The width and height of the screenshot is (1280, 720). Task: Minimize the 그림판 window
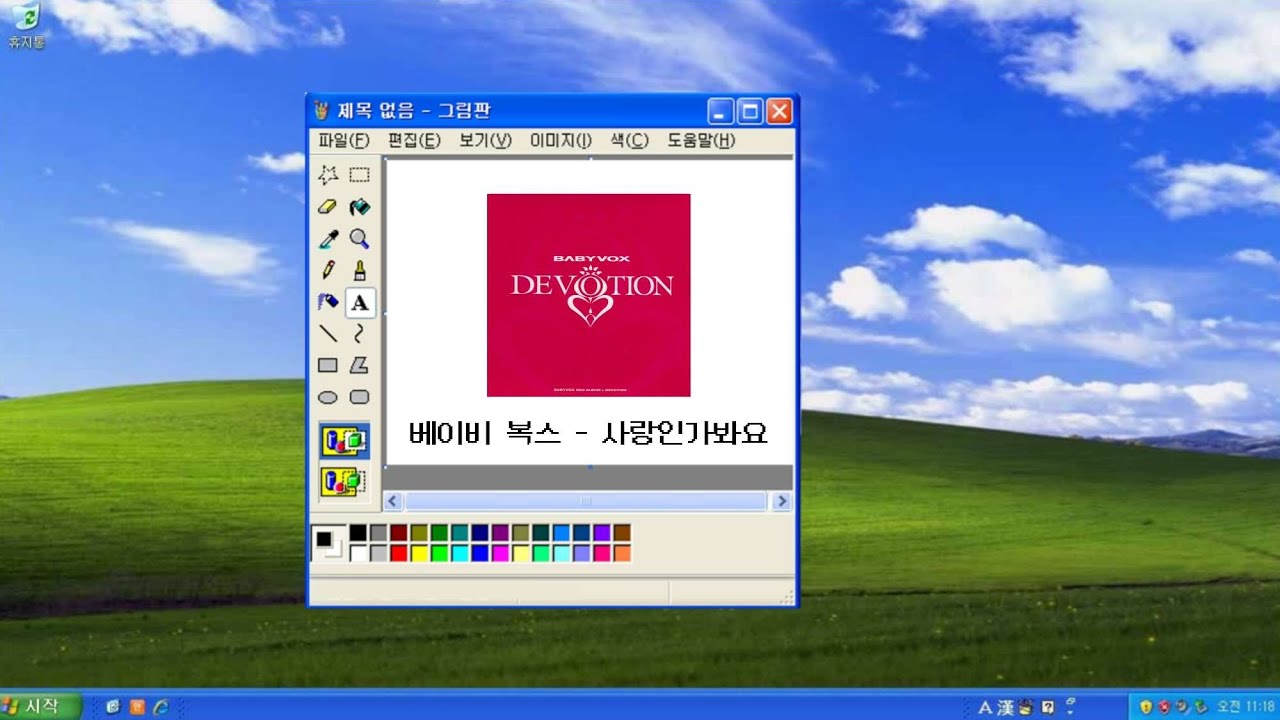click(x=721, y=110)
